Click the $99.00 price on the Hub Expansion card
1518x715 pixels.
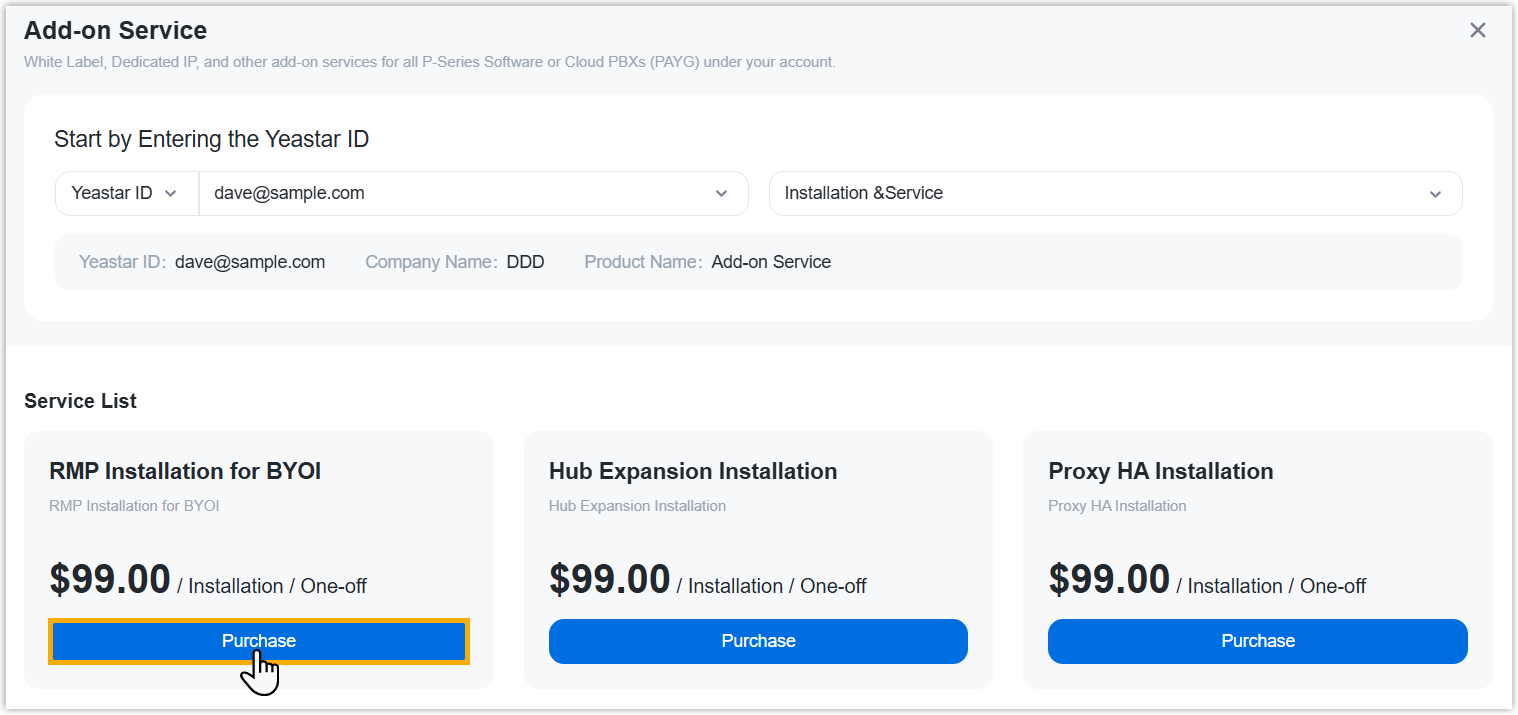[x=610, y=580]
